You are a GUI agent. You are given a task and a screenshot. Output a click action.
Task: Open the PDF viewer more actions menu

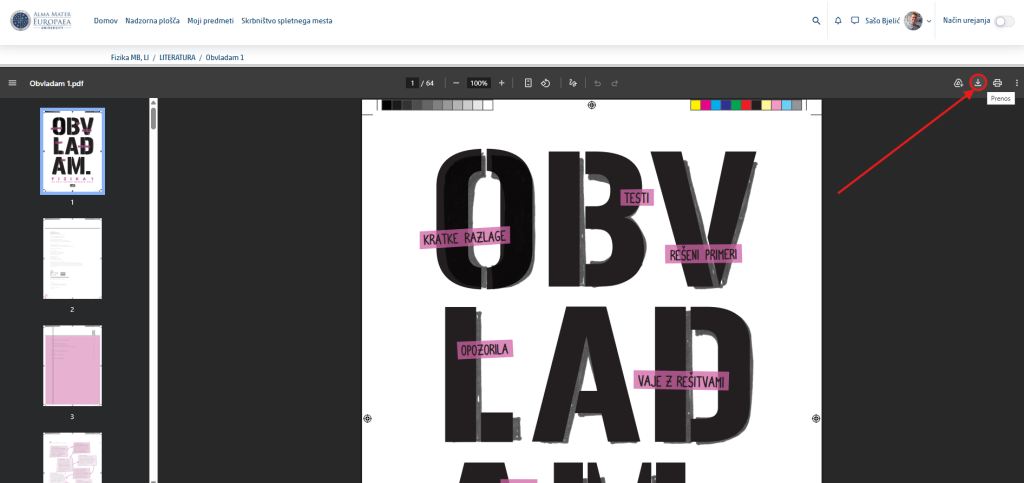click(x=1016, y=83)
